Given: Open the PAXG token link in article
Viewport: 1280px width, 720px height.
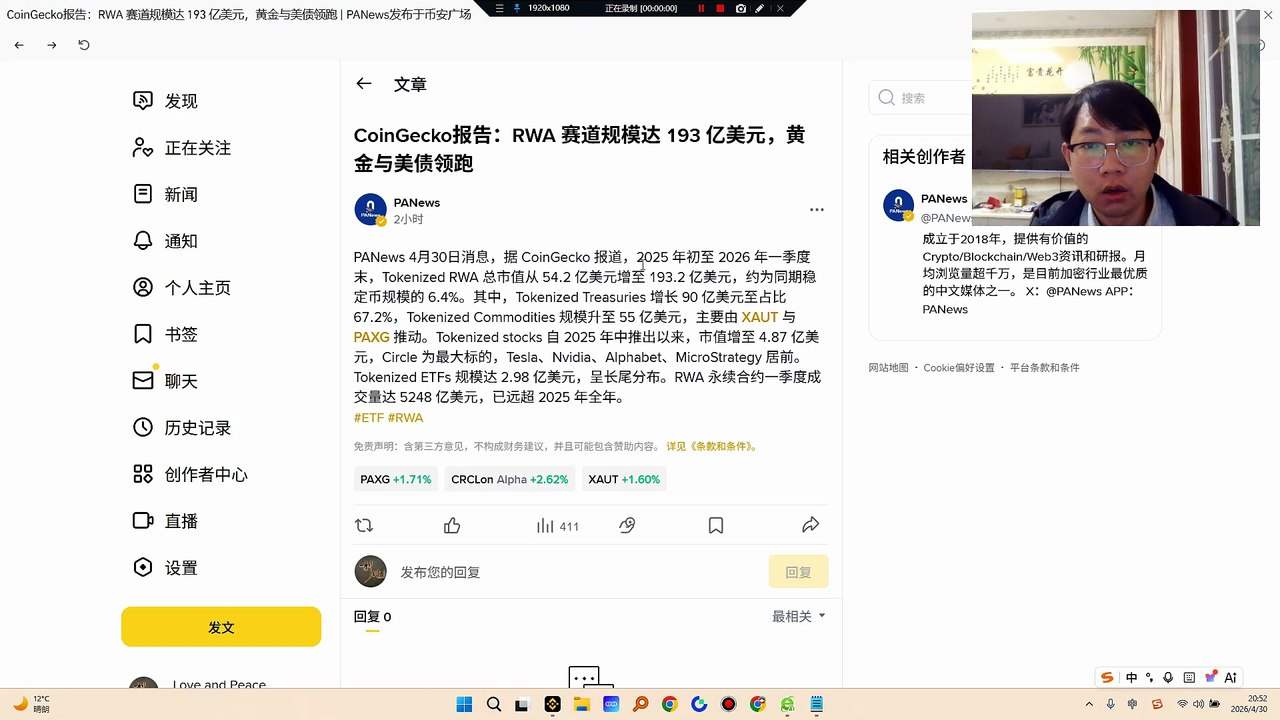Looking at the screenshot, I should click(372, 337).
